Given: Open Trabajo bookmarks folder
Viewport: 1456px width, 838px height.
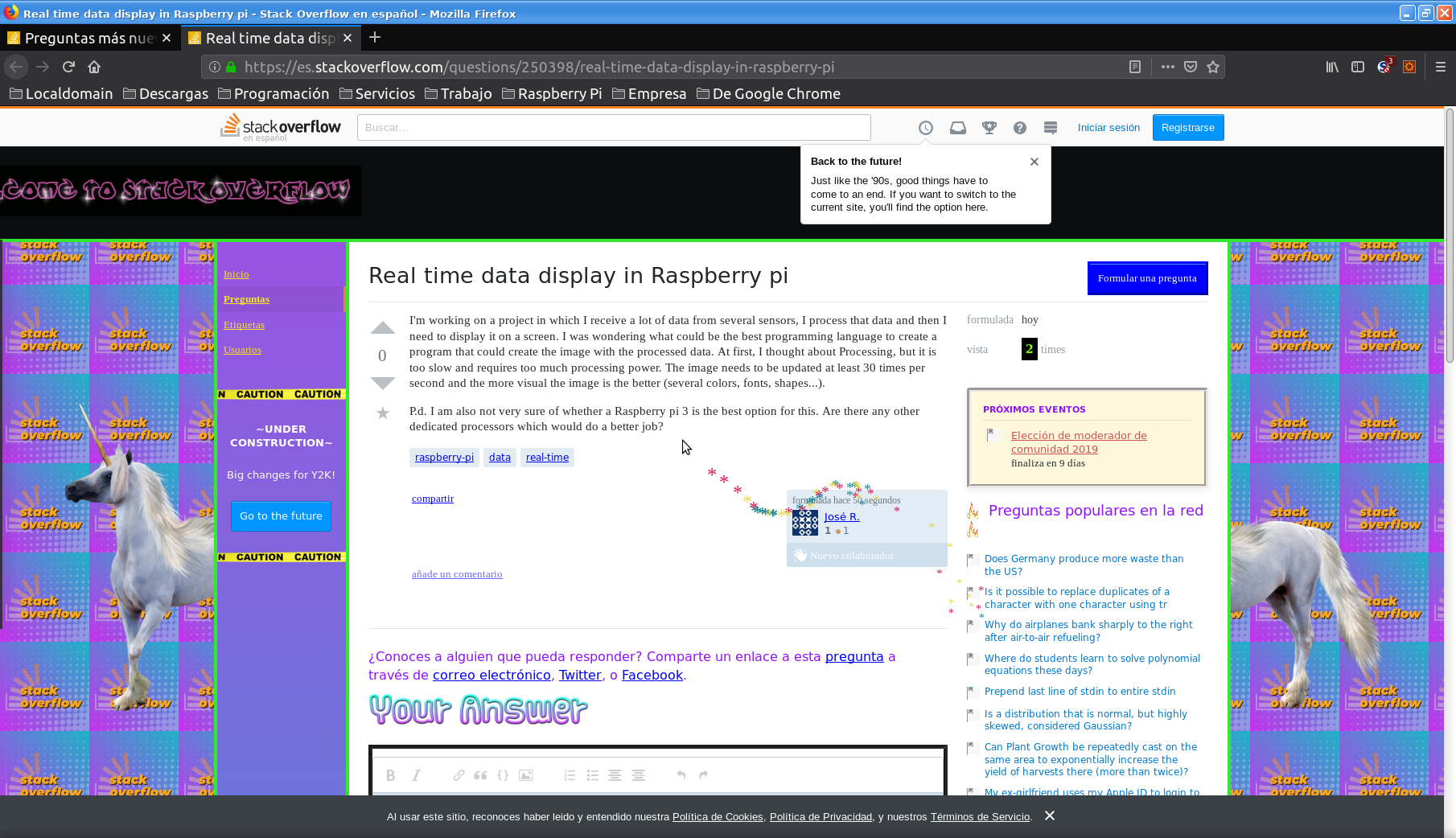Looking at the screenshot, I should coord(459,93).
